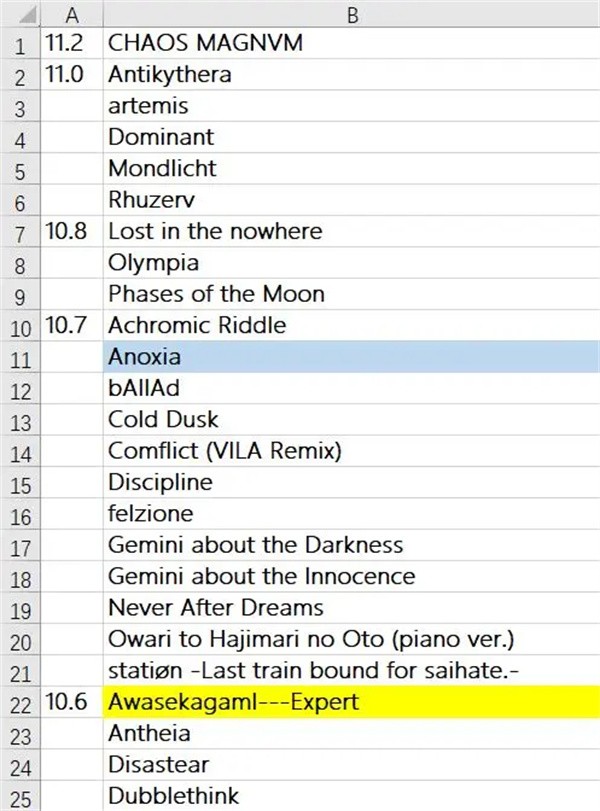Image resolution: width=600 pixels, height=811 pixels.
Task: Select row 11 header
Action: click(21, 357)
